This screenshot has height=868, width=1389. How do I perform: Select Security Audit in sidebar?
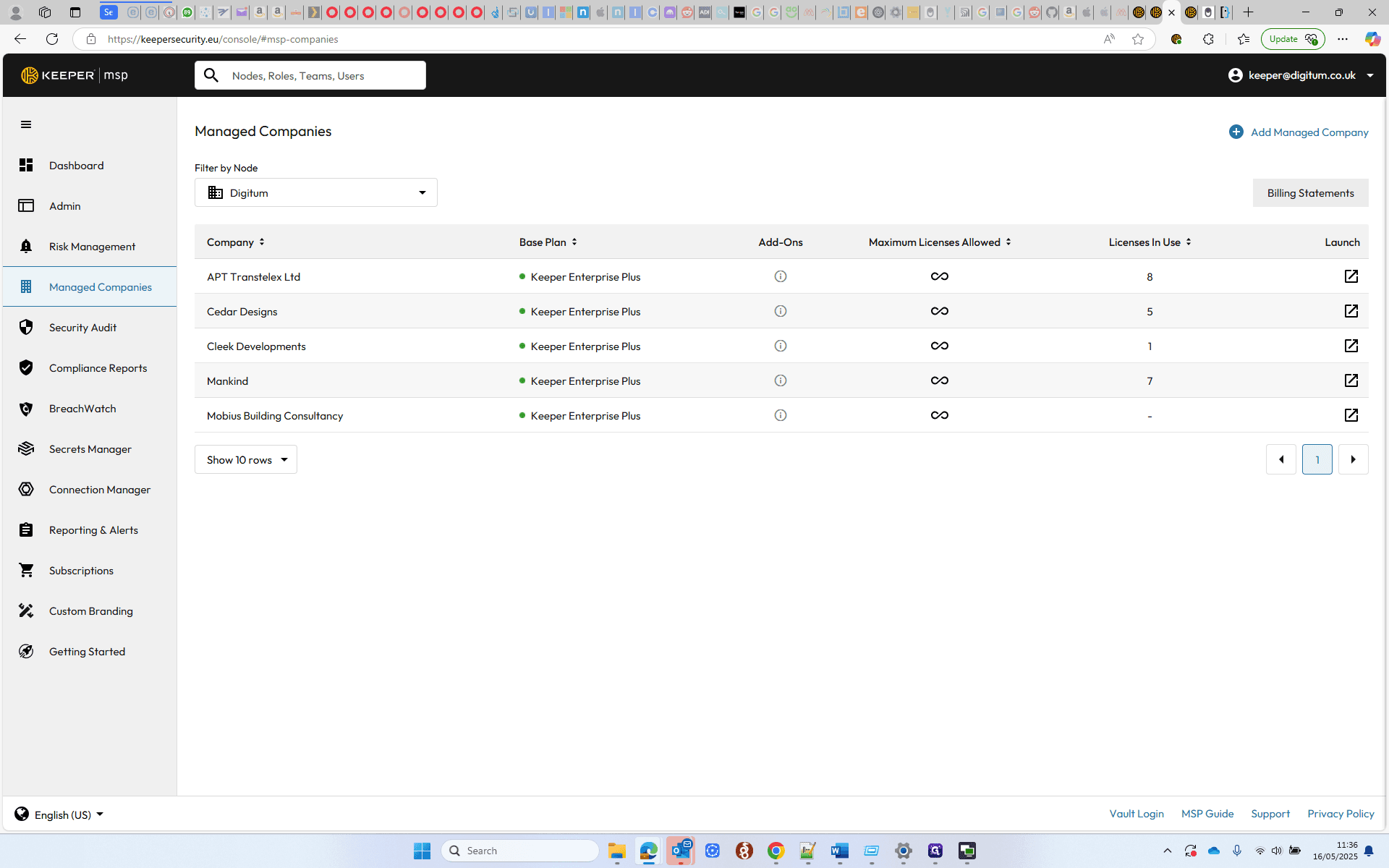[x=90, y=328]
